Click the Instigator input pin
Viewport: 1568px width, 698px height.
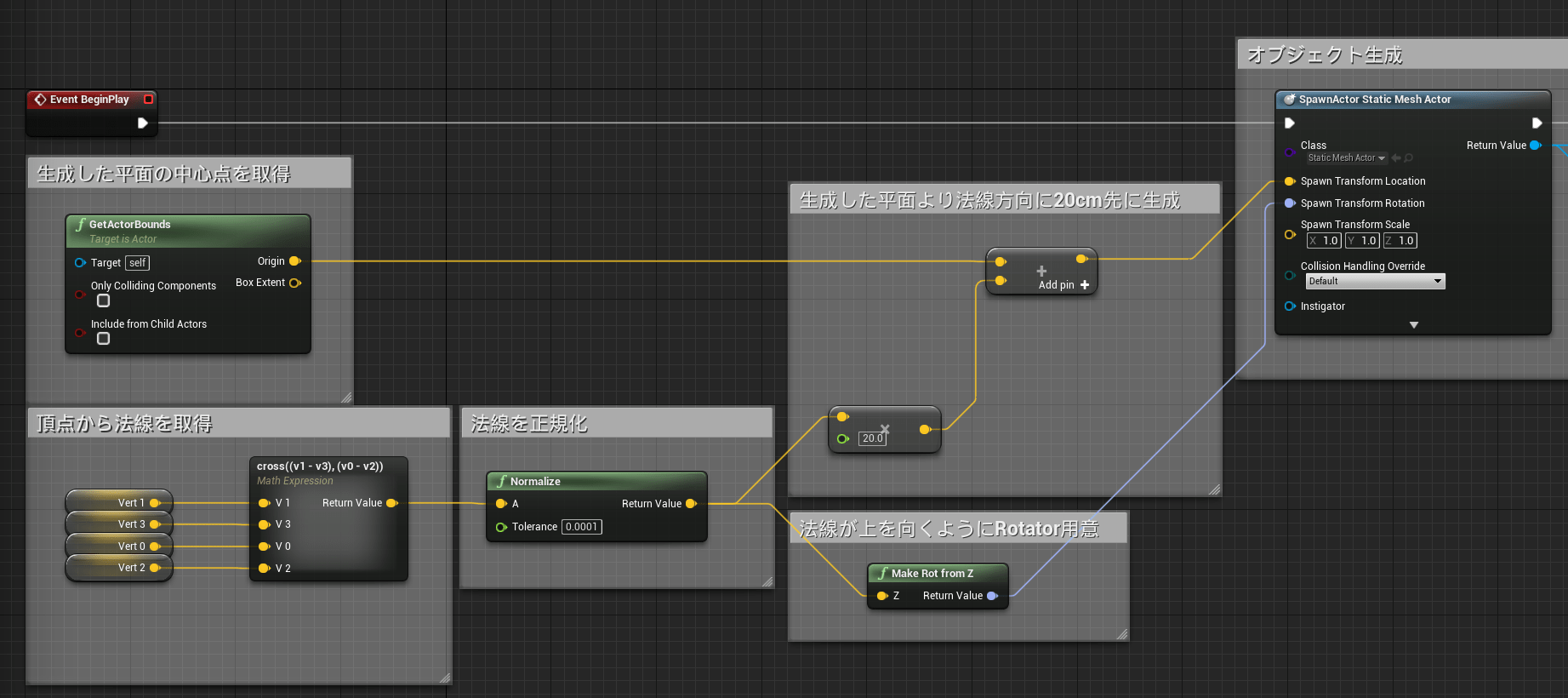click(1290, 306)
